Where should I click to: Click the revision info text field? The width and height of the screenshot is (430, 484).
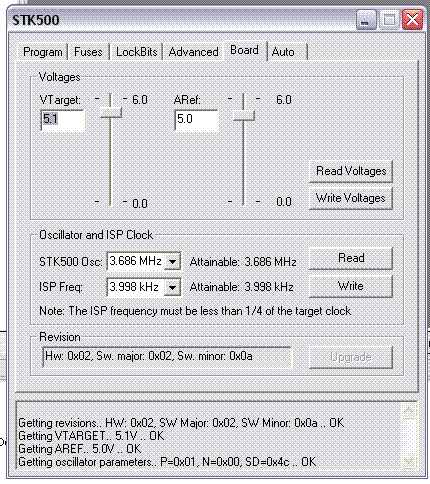pos(167,357)
